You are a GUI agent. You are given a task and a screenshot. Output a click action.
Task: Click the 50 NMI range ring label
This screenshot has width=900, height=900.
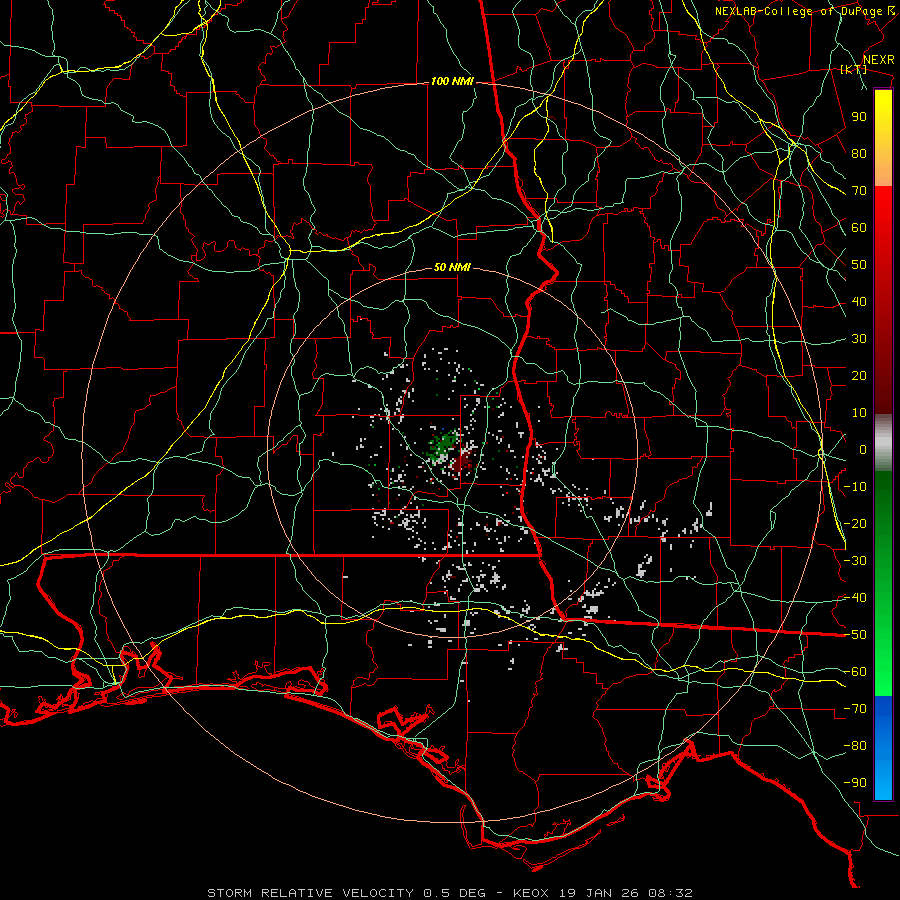[452, 267]
